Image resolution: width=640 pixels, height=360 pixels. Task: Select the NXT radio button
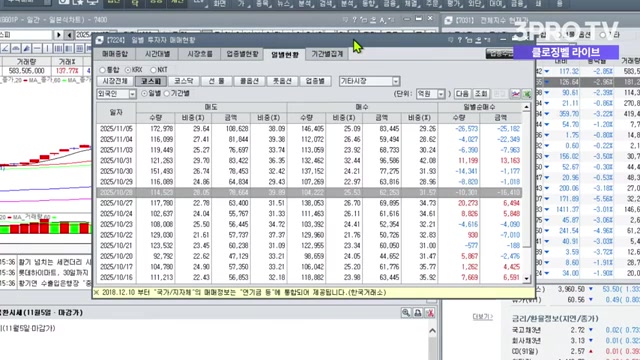click(153, 70)
